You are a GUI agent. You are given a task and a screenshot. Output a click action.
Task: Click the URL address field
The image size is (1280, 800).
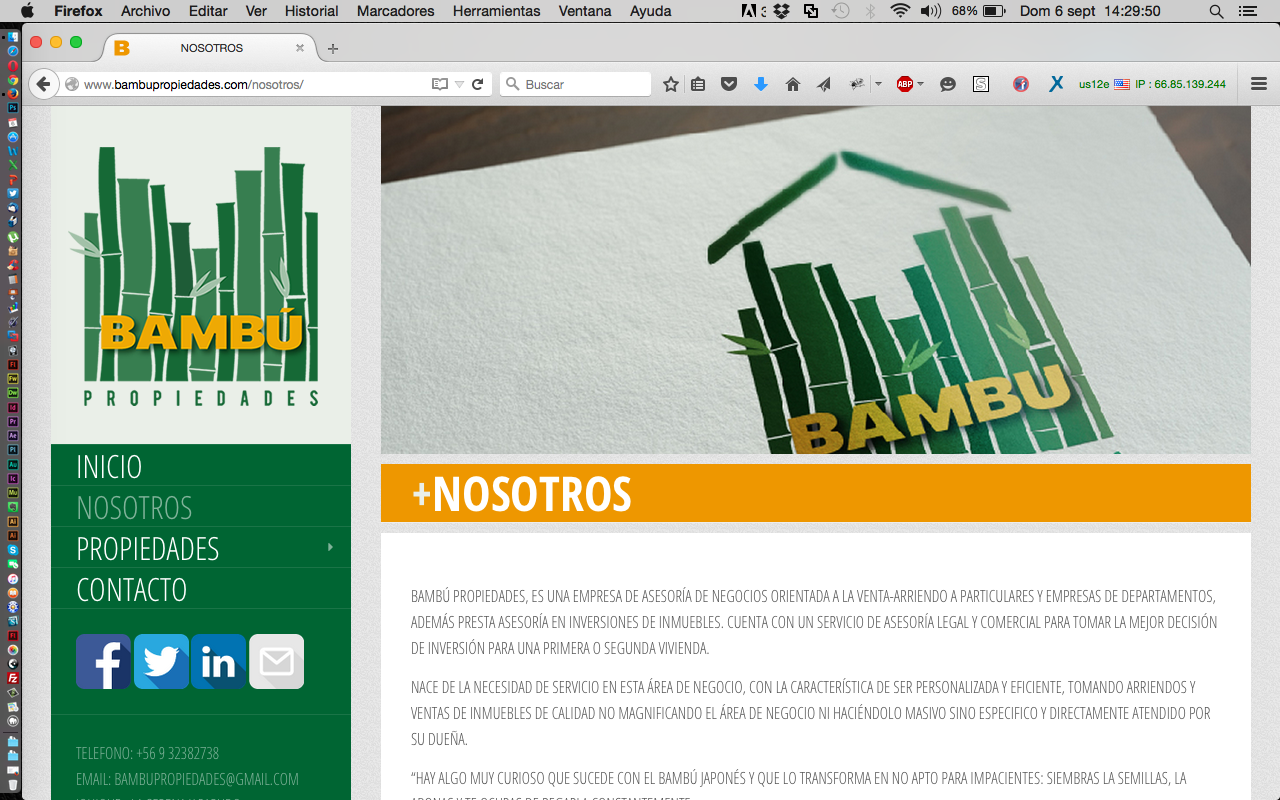point(255,84)
